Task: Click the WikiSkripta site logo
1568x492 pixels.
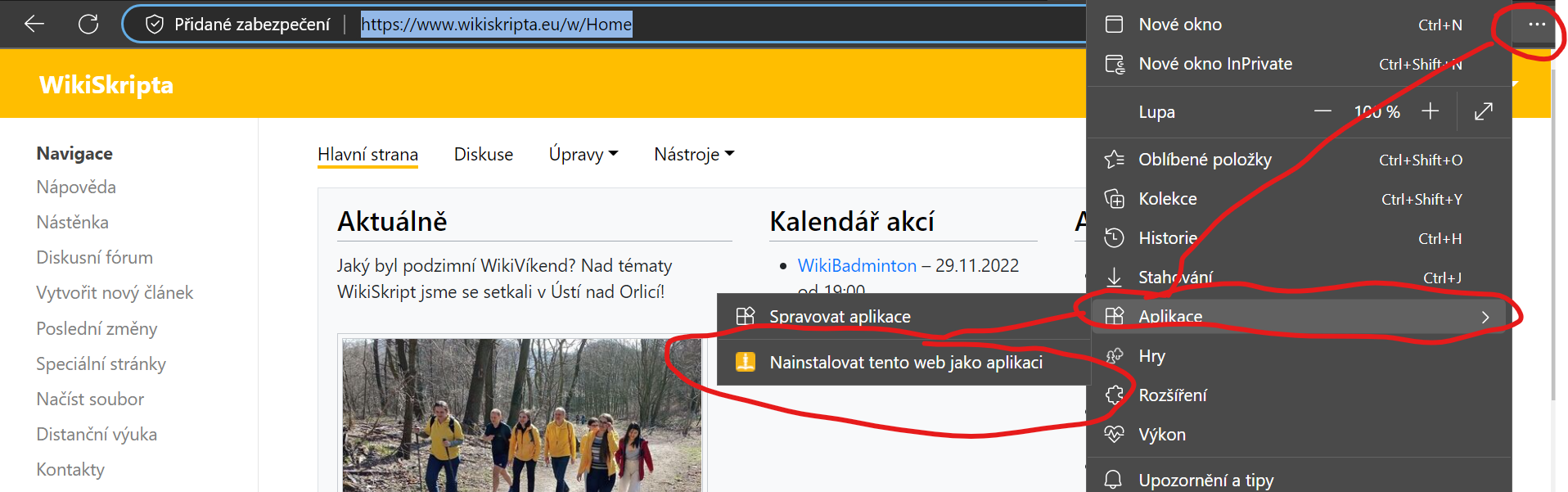Action: pyautogui.click(x=106, y=85)
